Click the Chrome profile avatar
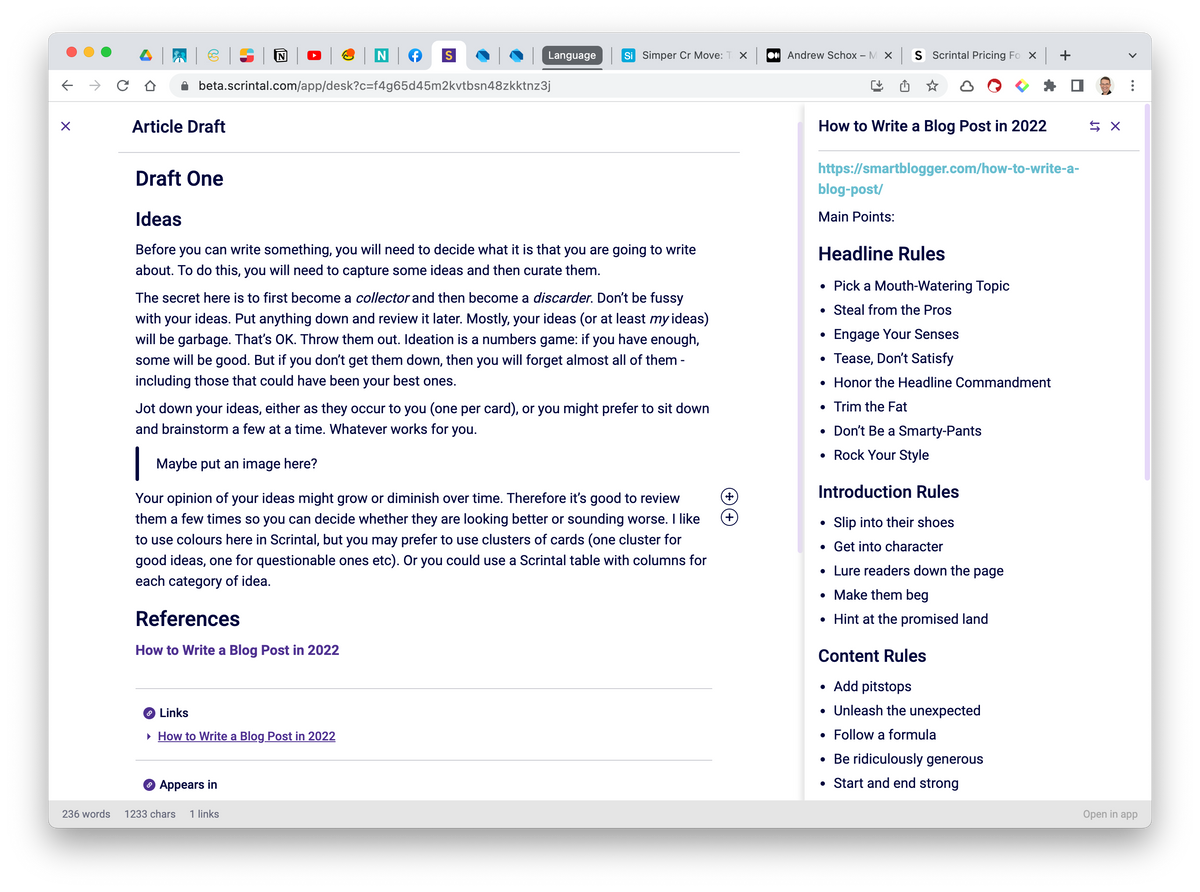This screenshot has height=892, width=1200. (1105, 86)
